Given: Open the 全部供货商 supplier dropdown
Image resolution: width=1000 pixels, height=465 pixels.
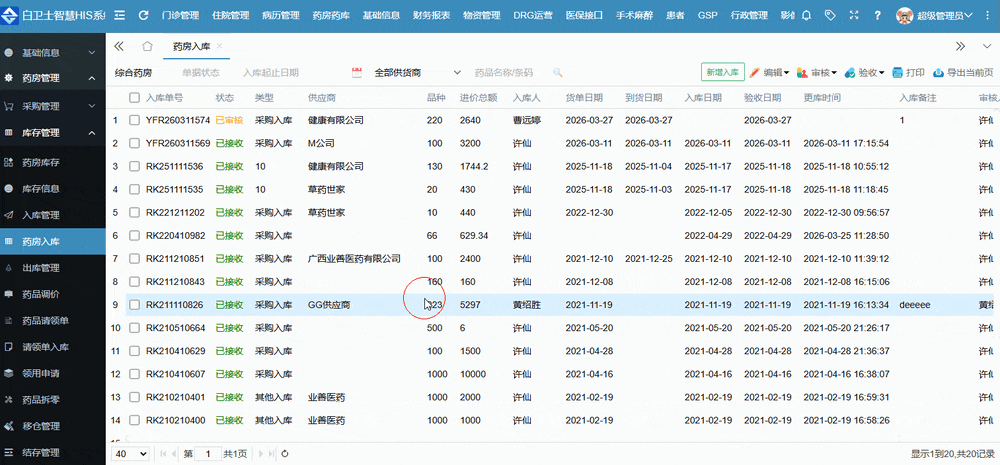Looking at the screenshot, I should pos(416,73).
